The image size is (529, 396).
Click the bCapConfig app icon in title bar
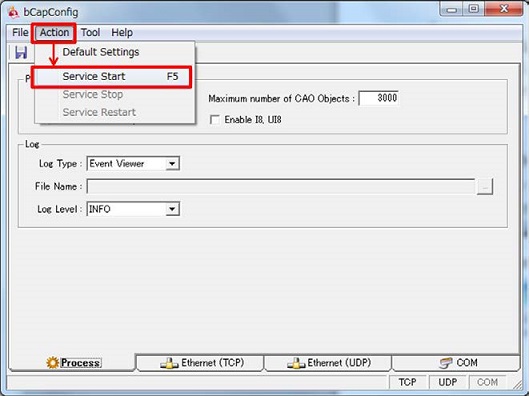point(13,12)
